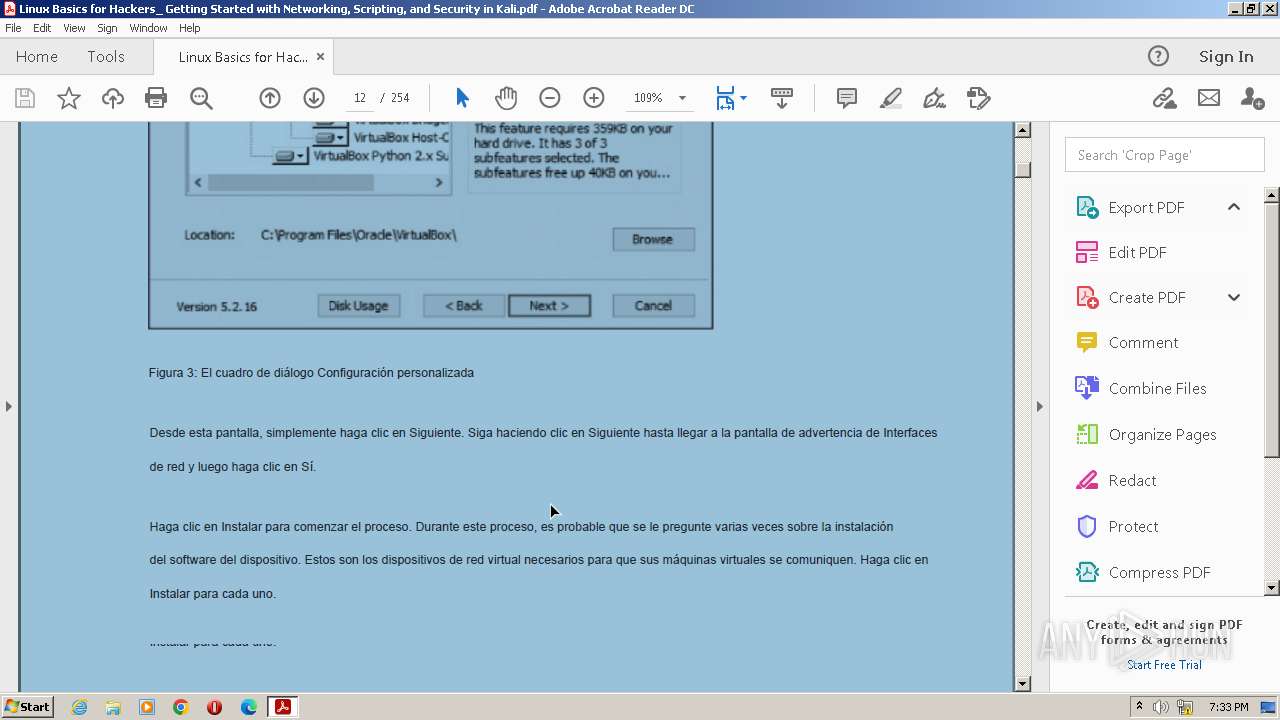Screen dimensions: 1280x720
Task: Select the Linux Basics for Hac... tab
Action: (x=243, y=57)
